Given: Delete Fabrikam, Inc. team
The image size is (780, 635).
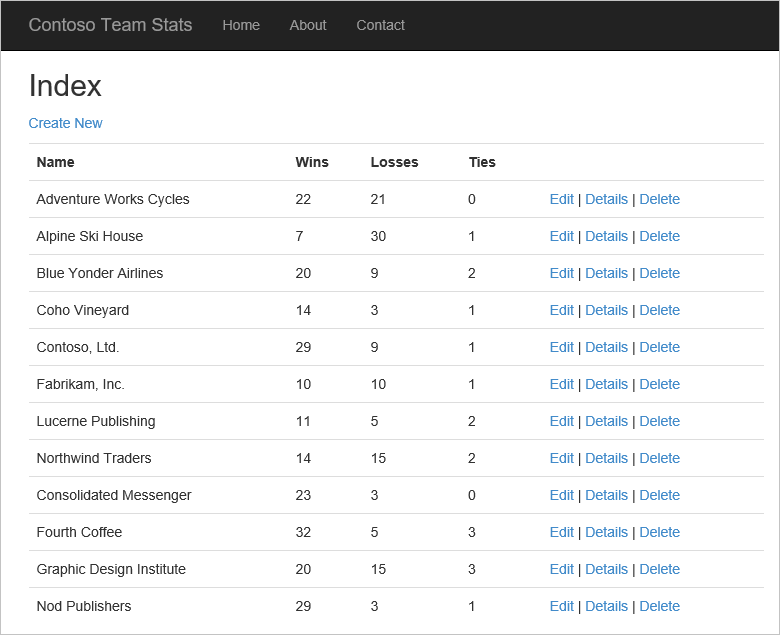Looking at the screenshot, I should click(x=659, y=384).
